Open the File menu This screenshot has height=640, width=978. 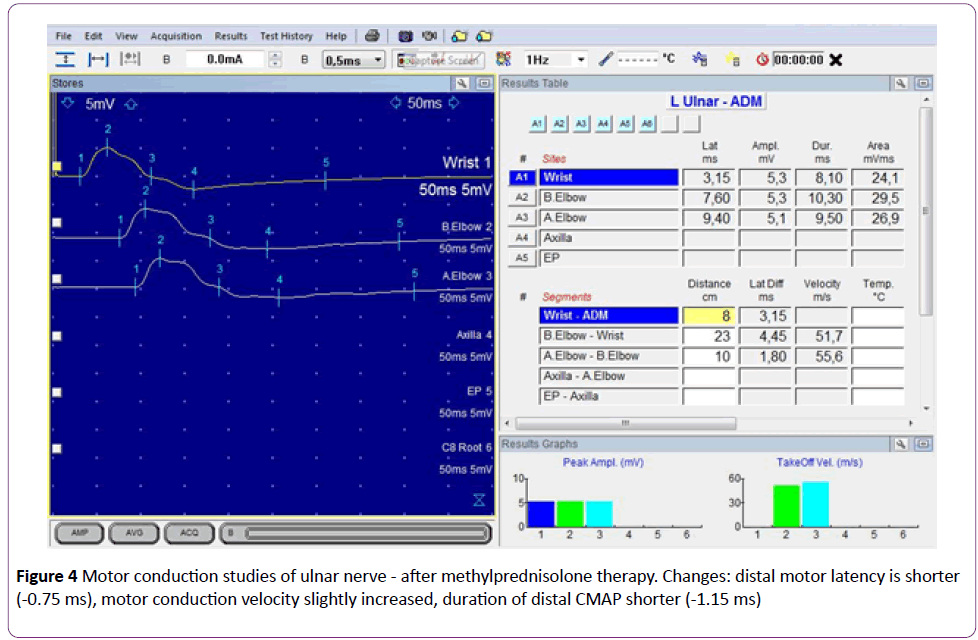[x=64, y=36]
